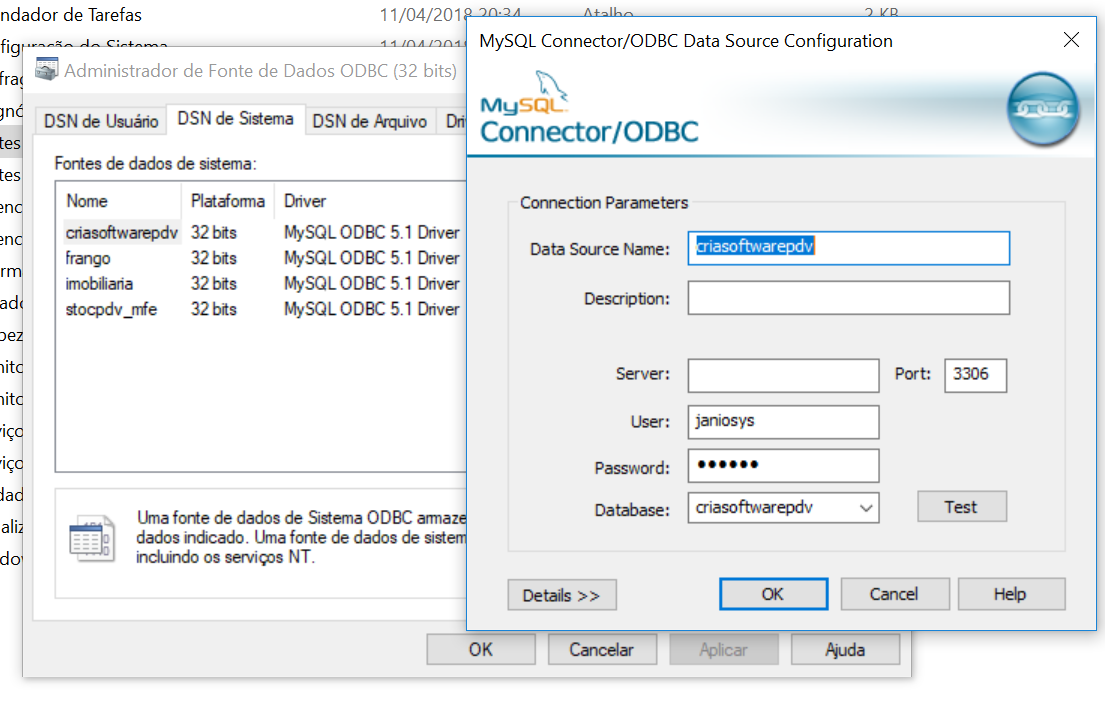Click the ODBC Administrator window title icon
1105x705 pixels.
pos(46,70)
